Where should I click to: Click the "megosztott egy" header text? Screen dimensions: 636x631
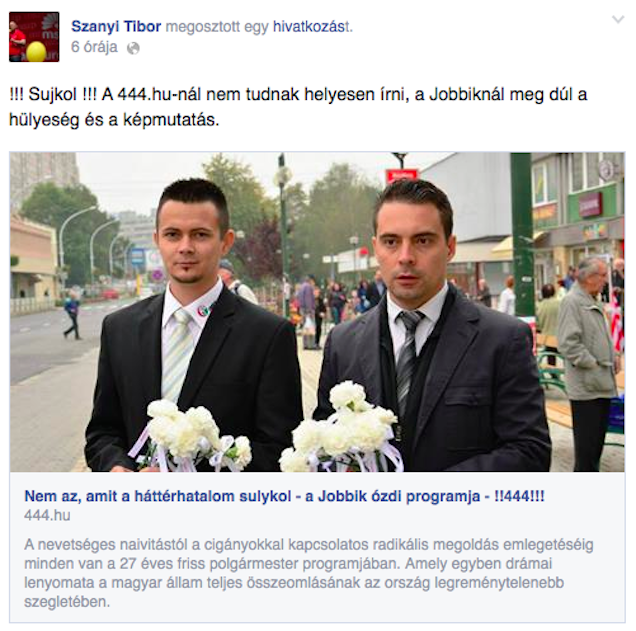click(x=217, y=27)
